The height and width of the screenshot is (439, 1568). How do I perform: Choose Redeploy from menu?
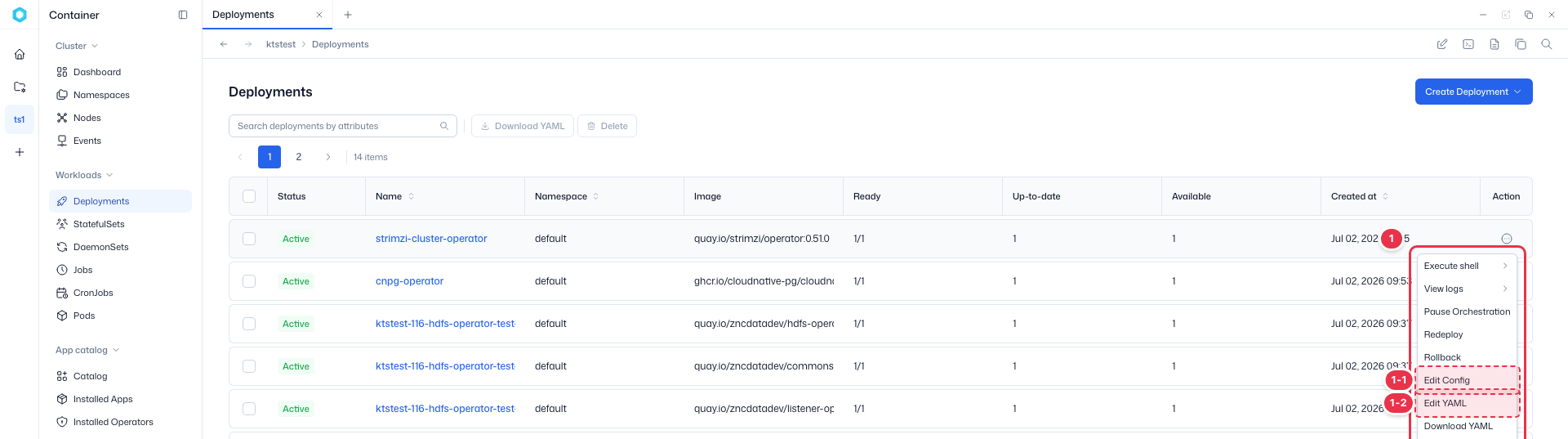[x=1467, y=334]
